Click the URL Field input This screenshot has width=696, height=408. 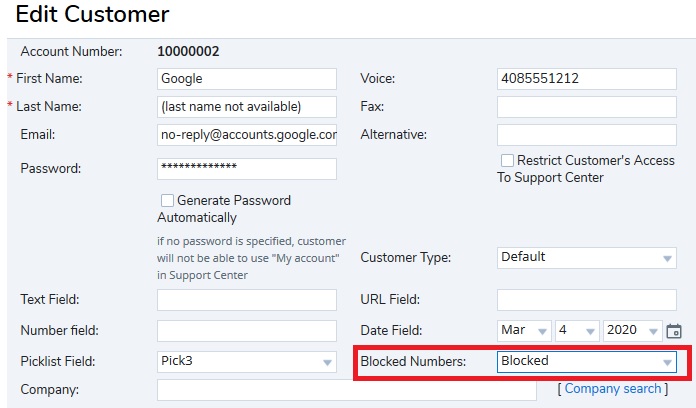click(586, 300)
